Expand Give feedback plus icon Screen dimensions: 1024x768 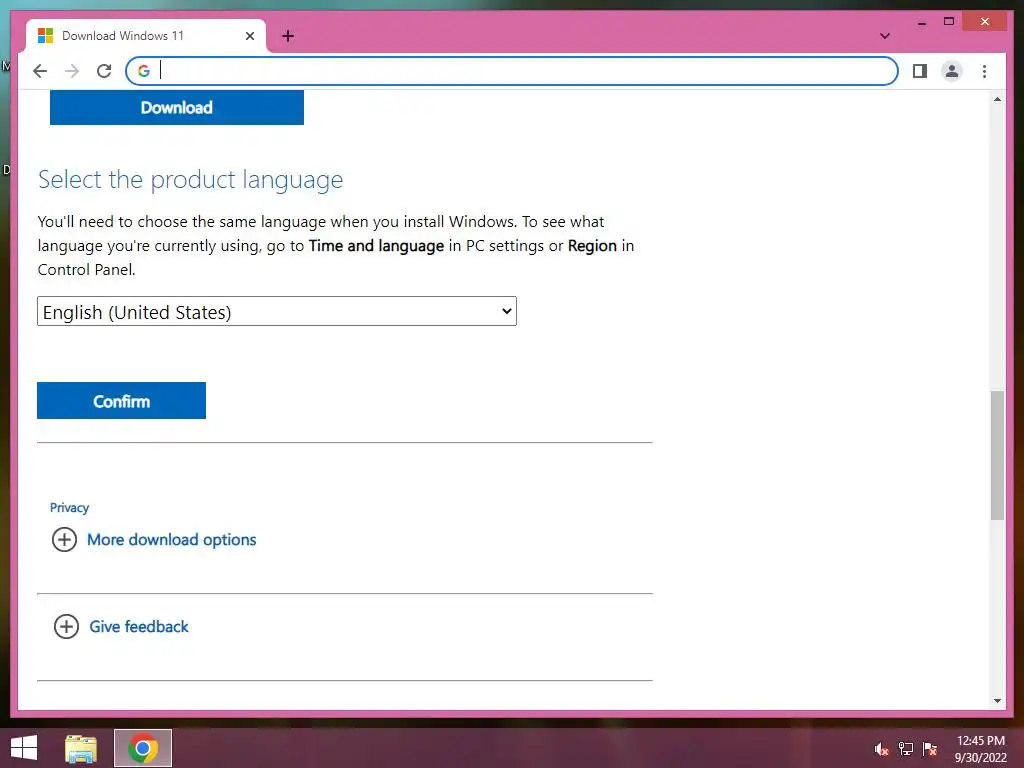tap(66, 626)
